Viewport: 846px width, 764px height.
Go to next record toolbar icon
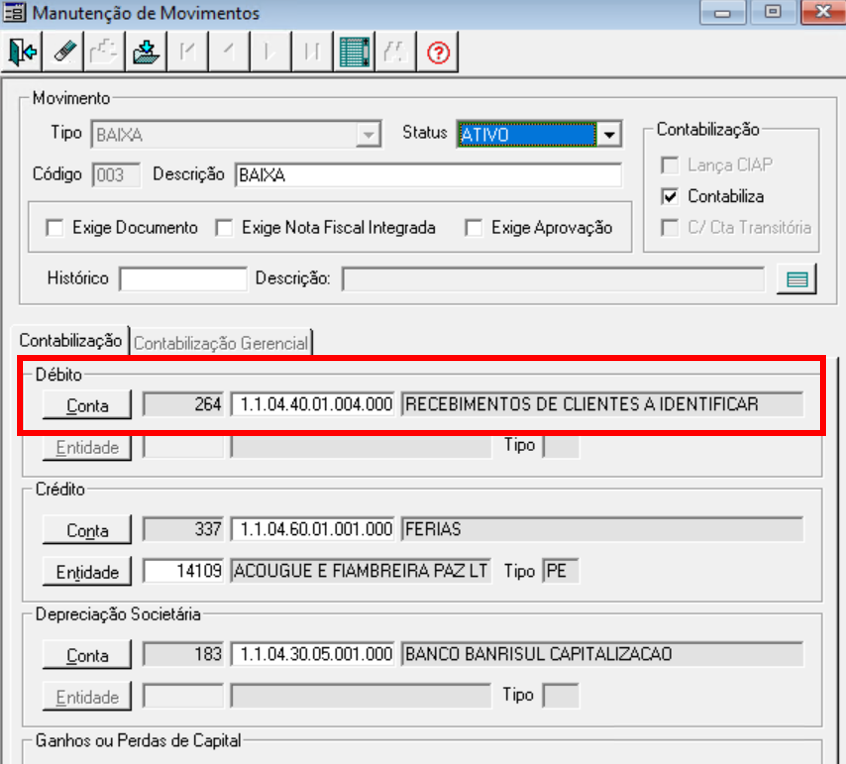[x=271, y=52]
